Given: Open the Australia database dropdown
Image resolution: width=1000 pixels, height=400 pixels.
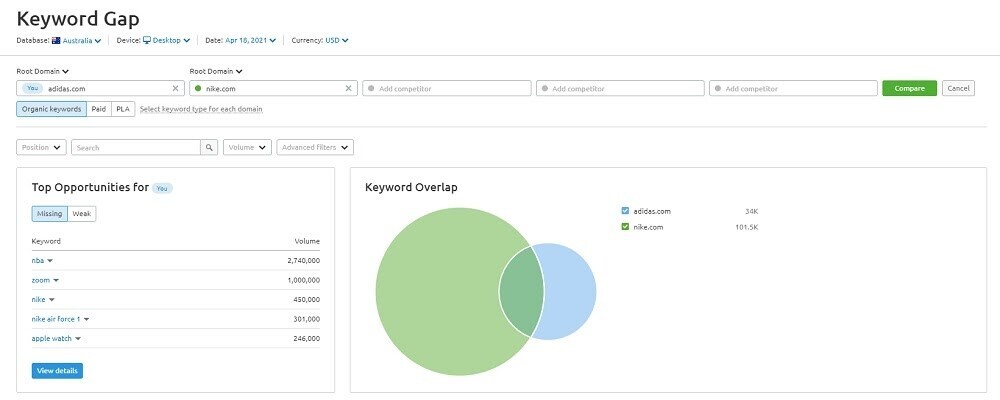Looking at the screenshot, I should [x=82, y=40].
